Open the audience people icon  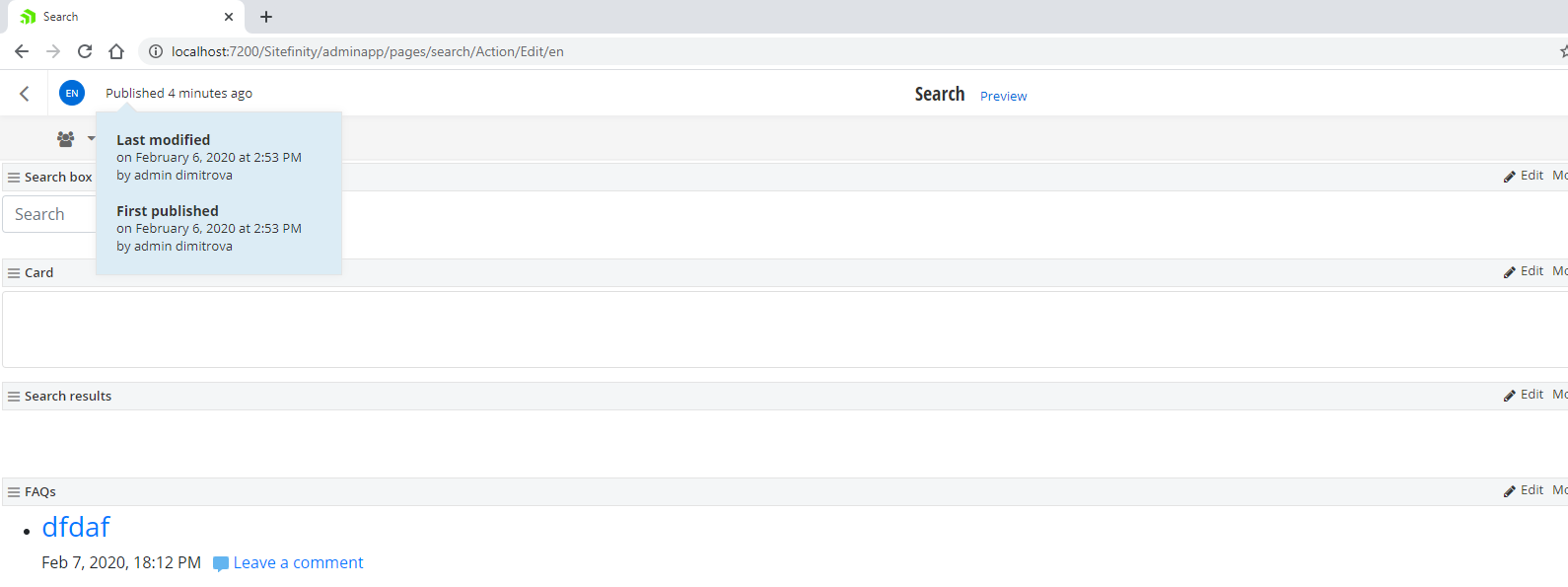pyautogui.click(x=66, y=139)
